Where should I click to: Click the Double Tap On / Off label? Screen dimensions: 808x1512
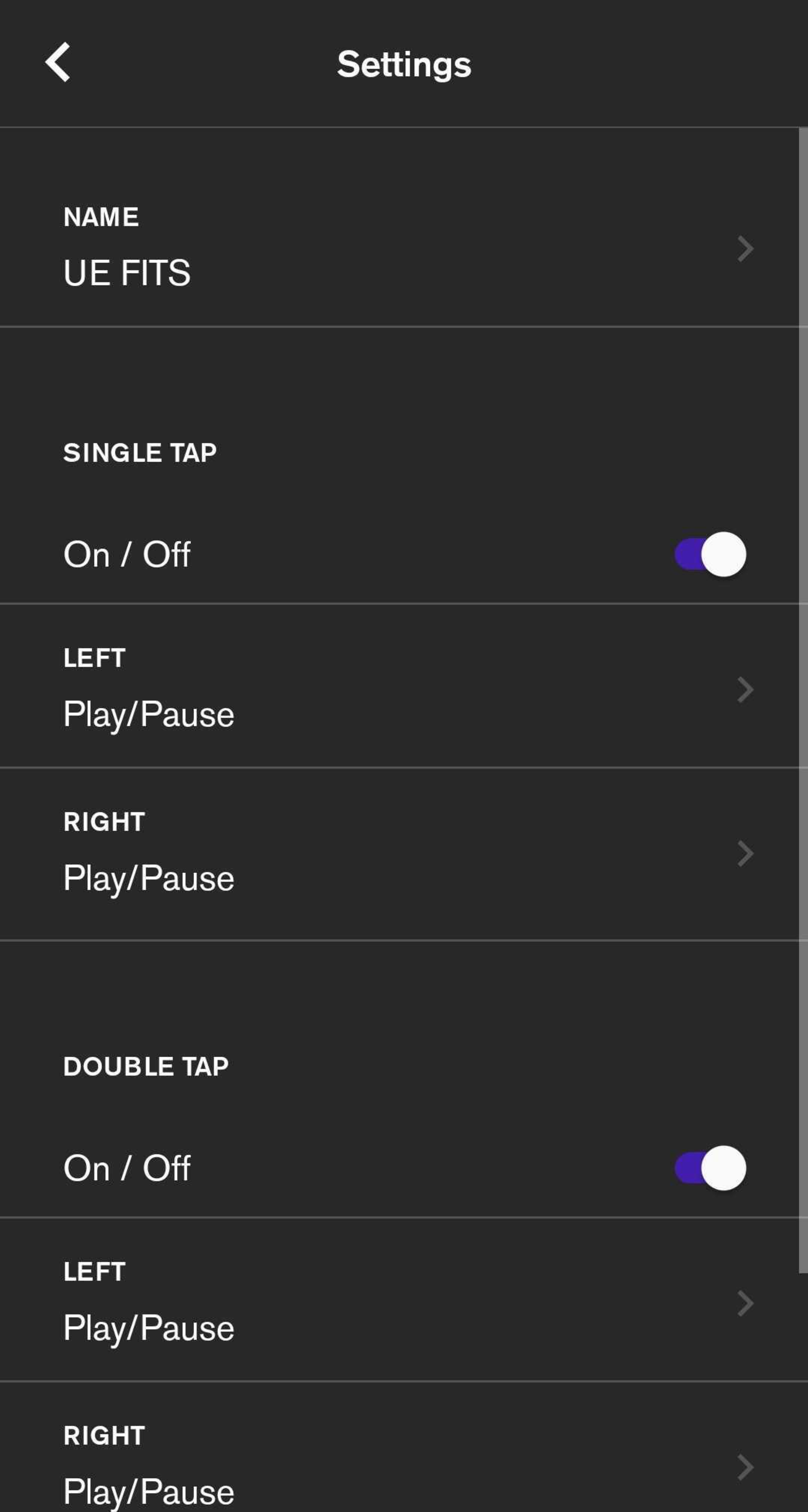click(127, 1168)
